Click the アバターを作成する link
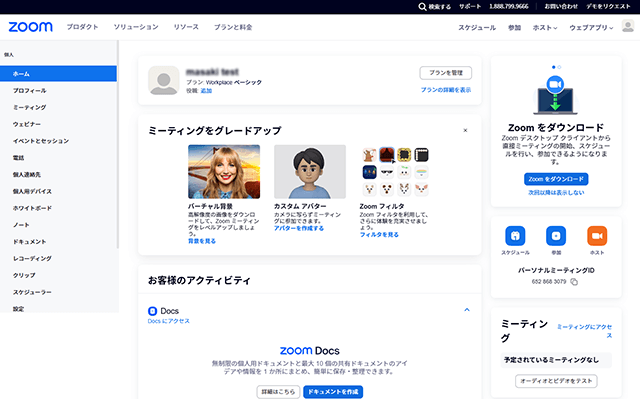640x399 pixels. (x=299, y=228)
